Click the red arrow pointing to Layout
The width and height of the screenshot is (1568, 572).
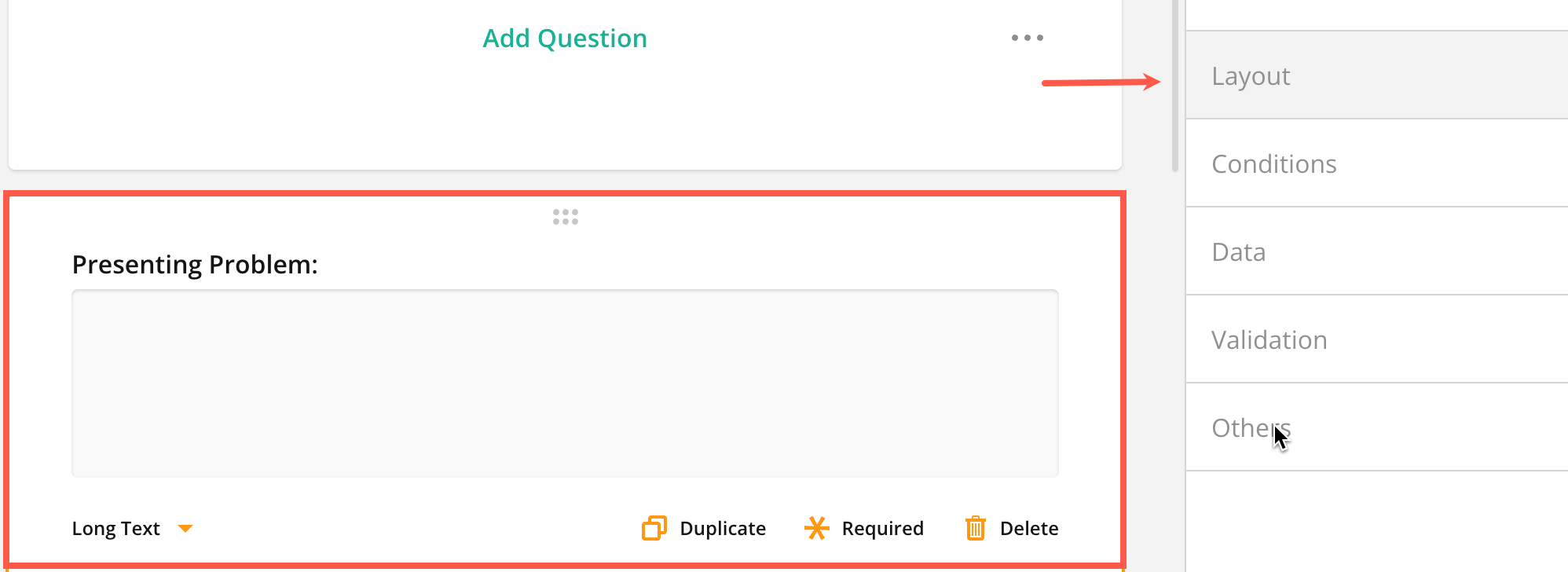coord(1100,82)
